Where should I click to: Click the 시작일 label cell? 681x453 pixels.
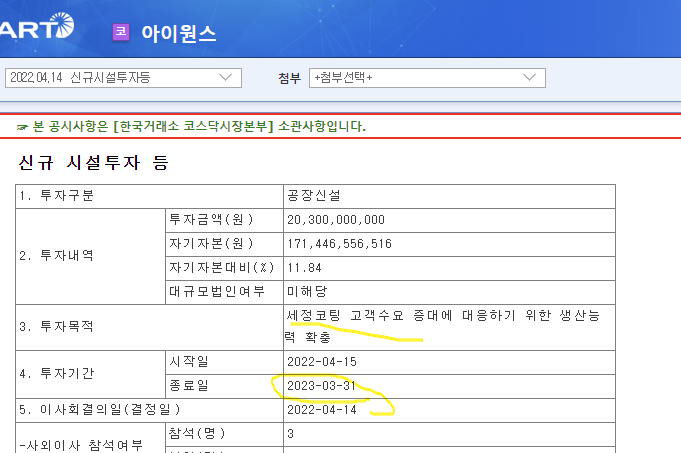point(224,362)
